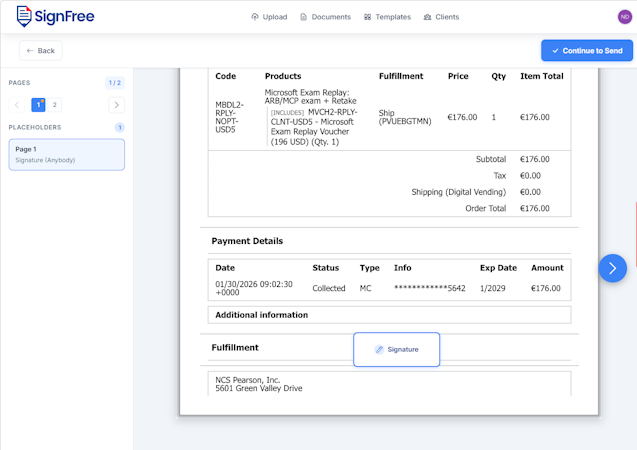Click the SignFree logo icon
This screenshot has height=450, width=637.
(x=22, y=17)
